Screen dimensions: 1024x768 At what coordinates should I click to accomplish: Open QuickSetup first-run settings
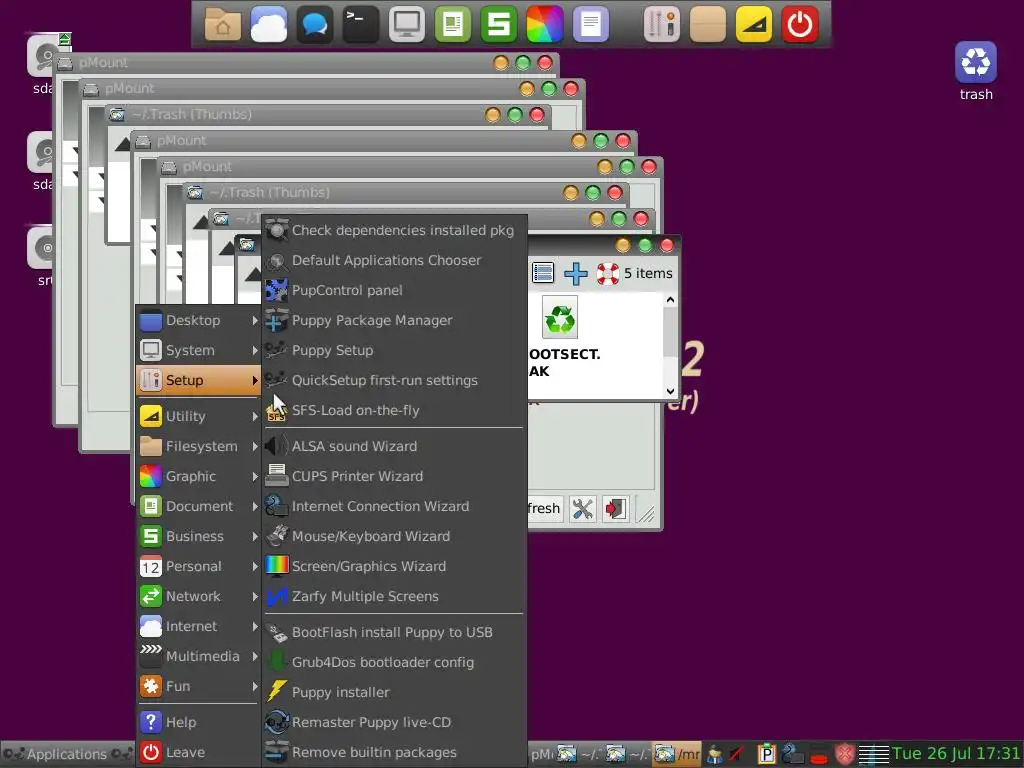click(394, 380)
